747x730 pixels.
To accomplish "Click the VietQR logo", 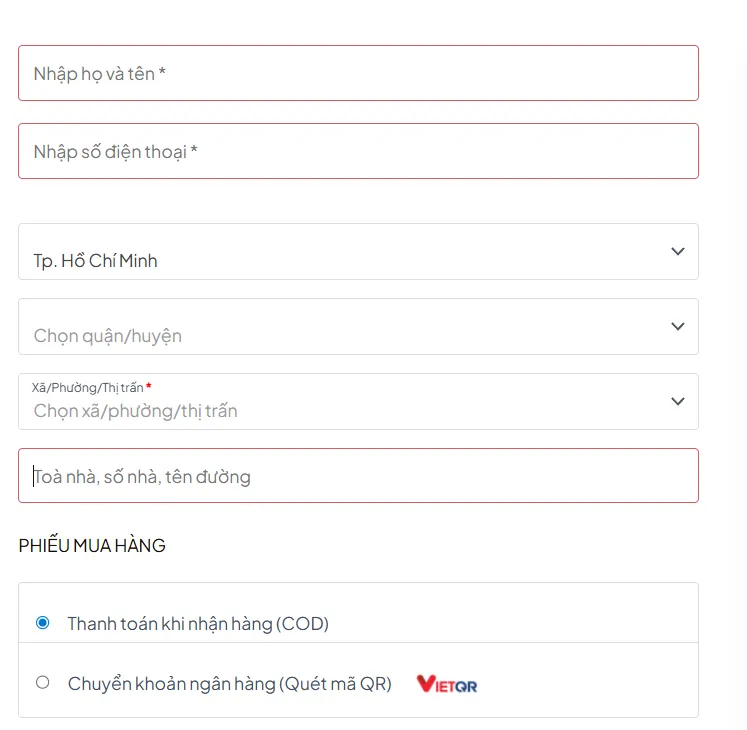I will [447, 685].
